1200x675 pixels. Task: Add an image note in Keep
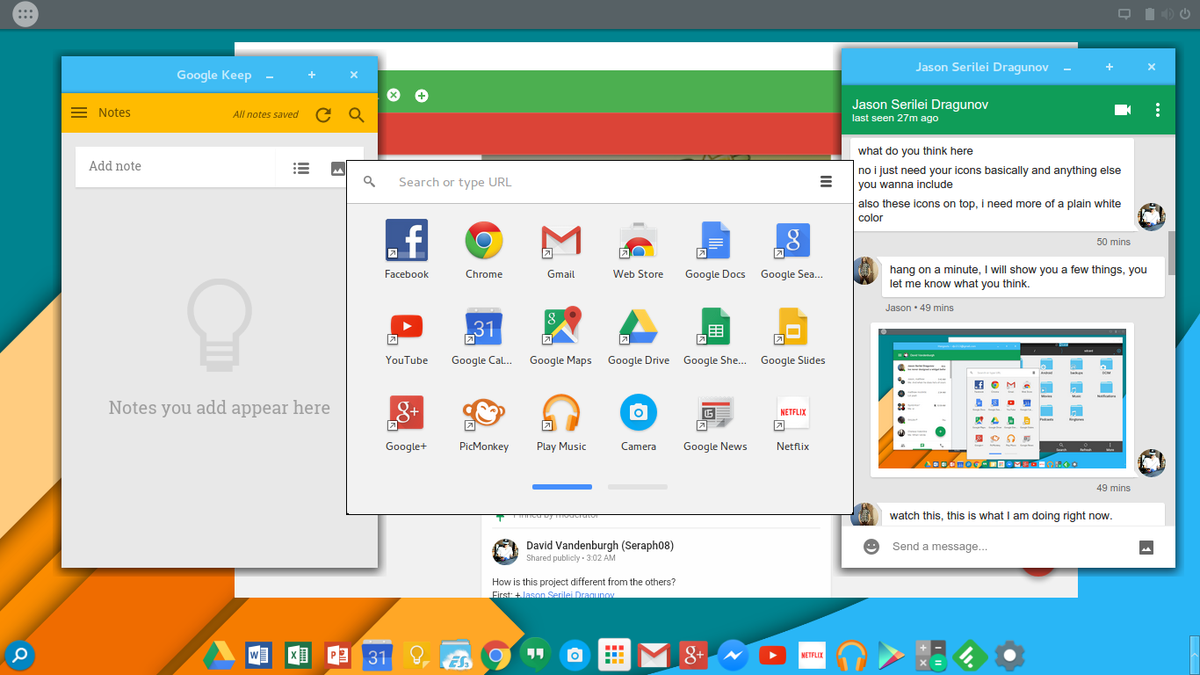[338, 168]
